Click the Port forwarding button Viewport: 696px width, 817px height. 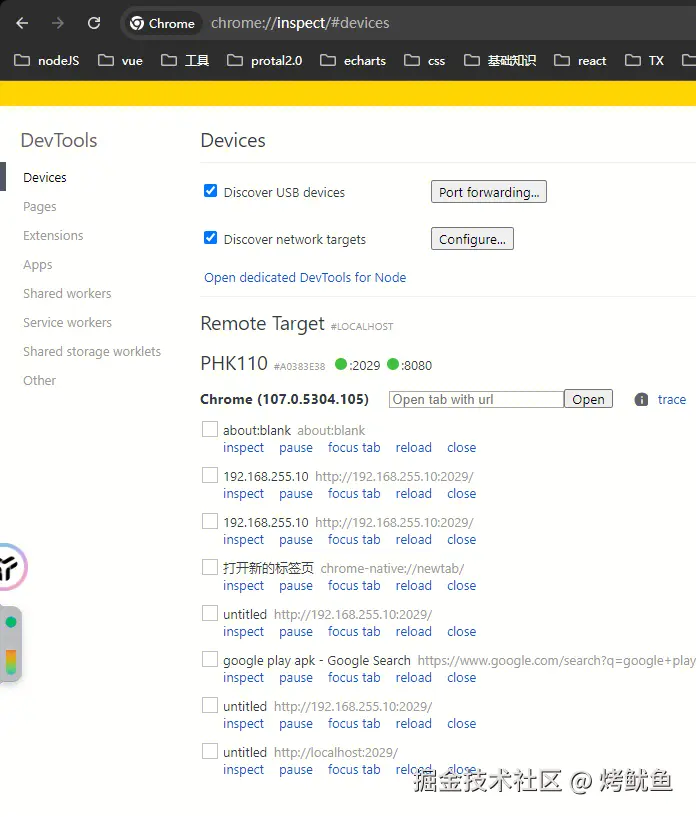tap(489, 192)
